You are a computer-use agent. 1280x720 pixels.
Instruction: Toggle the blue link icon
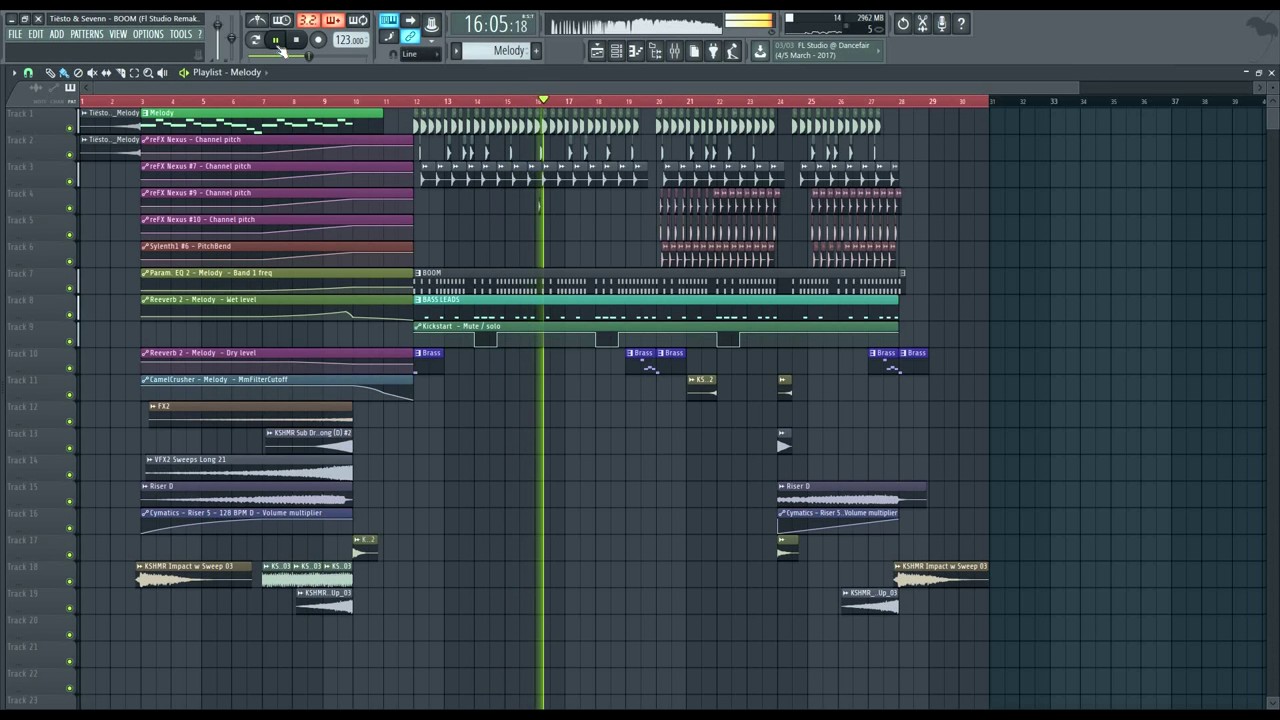point(410,37)
